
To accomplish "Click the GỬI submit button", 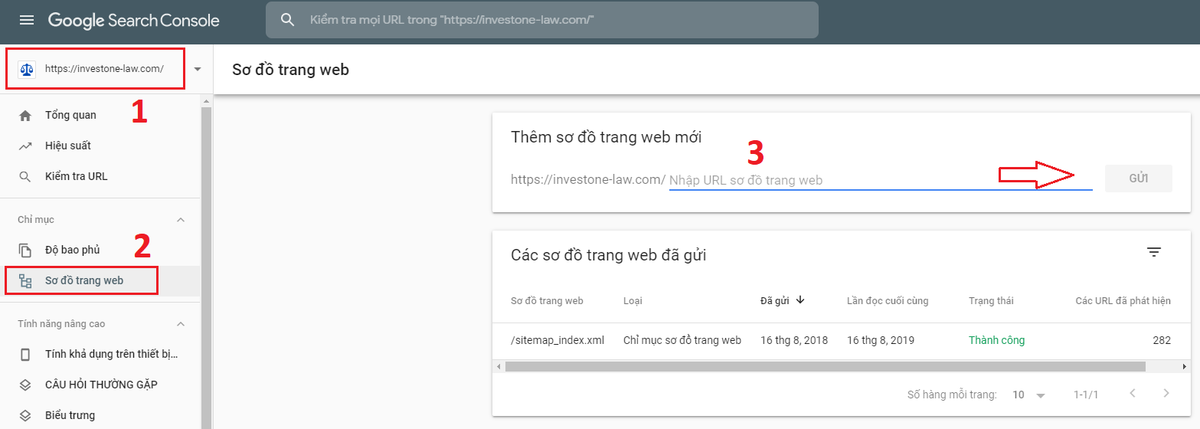I will coord(1138,179).
